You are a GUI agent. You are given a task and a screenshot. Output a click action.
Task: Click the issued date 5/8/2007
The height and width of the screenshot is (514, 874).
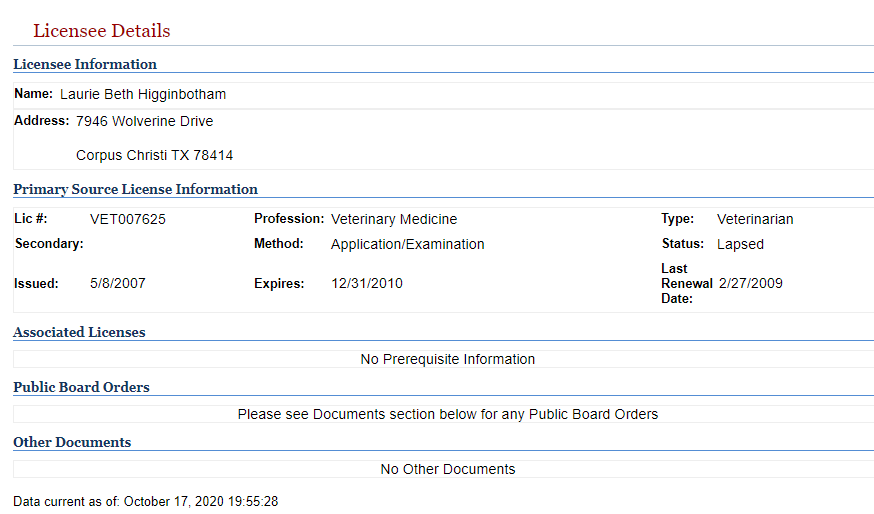(x=118, y=283)
